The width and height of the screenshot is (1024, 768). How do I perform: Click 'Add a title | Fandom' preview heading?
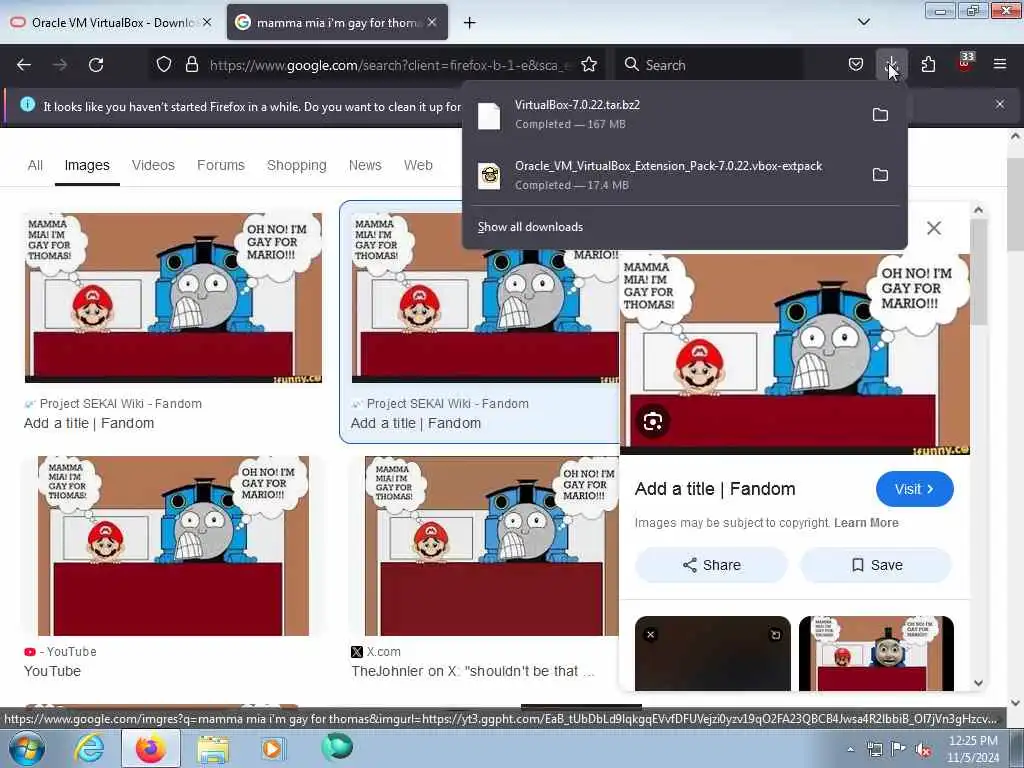tap(714, 489)
